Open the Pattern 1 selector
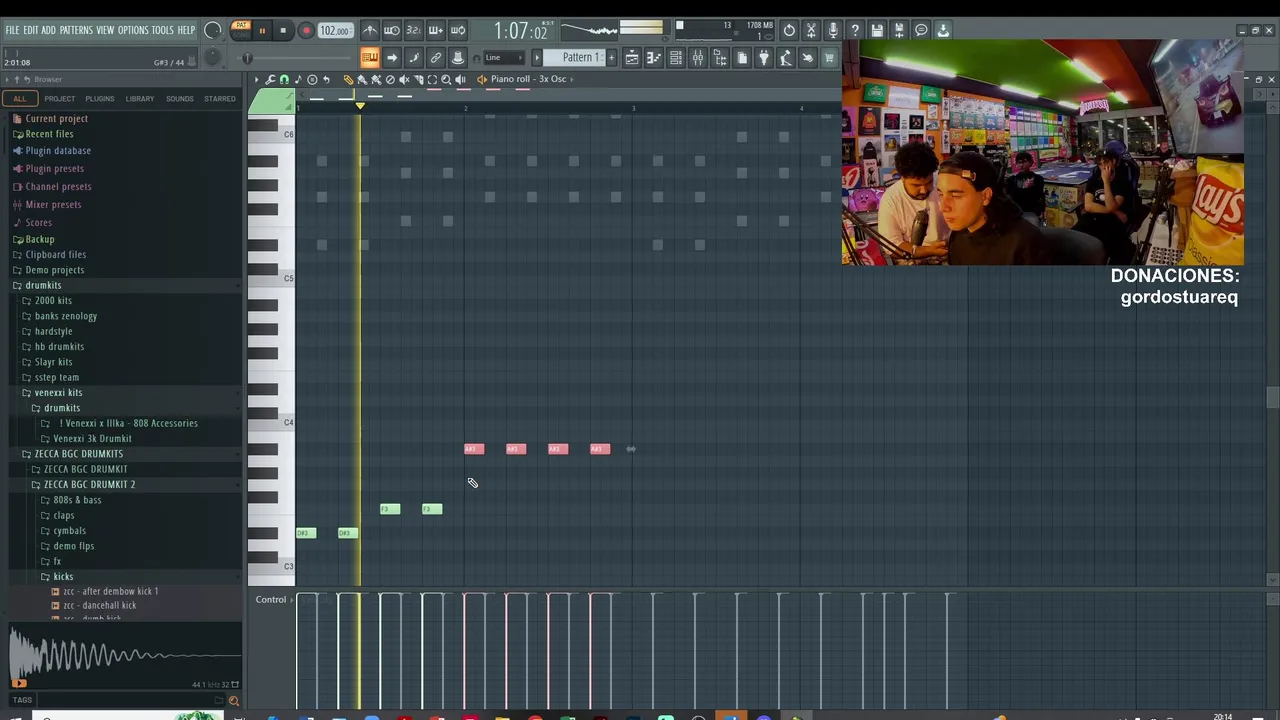Screen dimensions: 1280x720 tap(575, 57)
